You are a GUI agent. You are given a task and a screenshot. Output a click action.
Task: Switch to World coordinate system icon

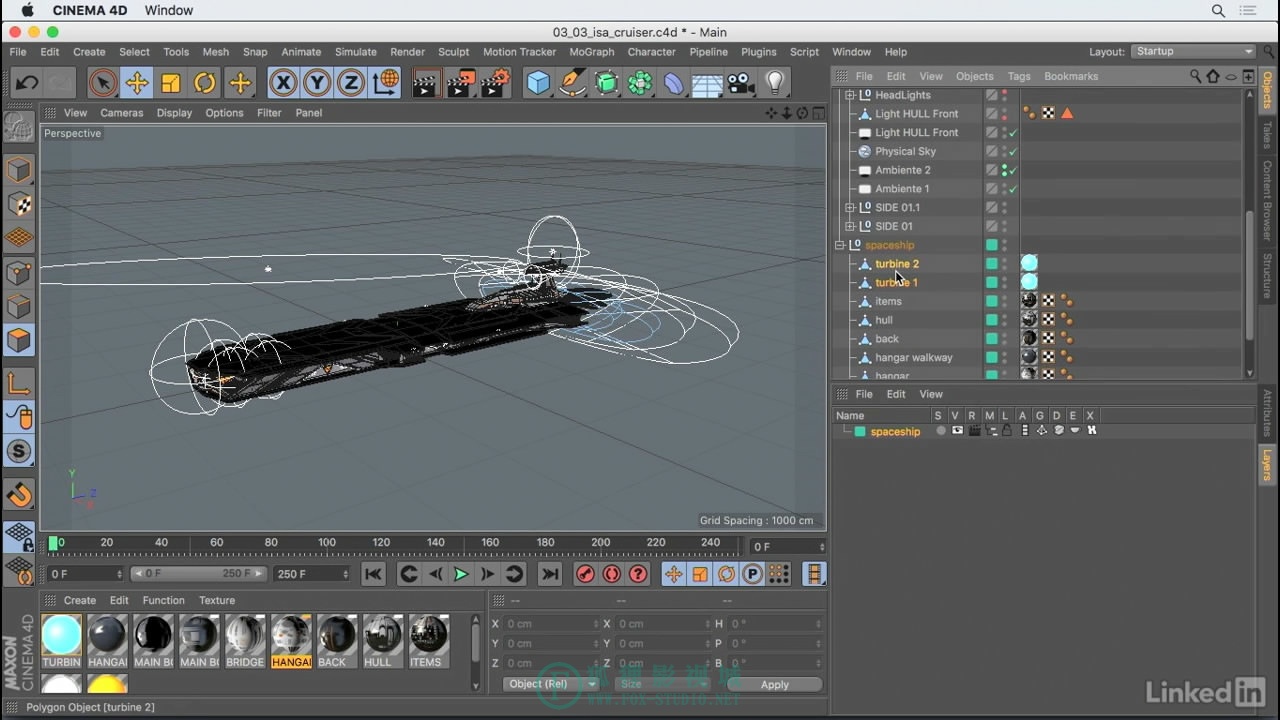coord(385,83)
